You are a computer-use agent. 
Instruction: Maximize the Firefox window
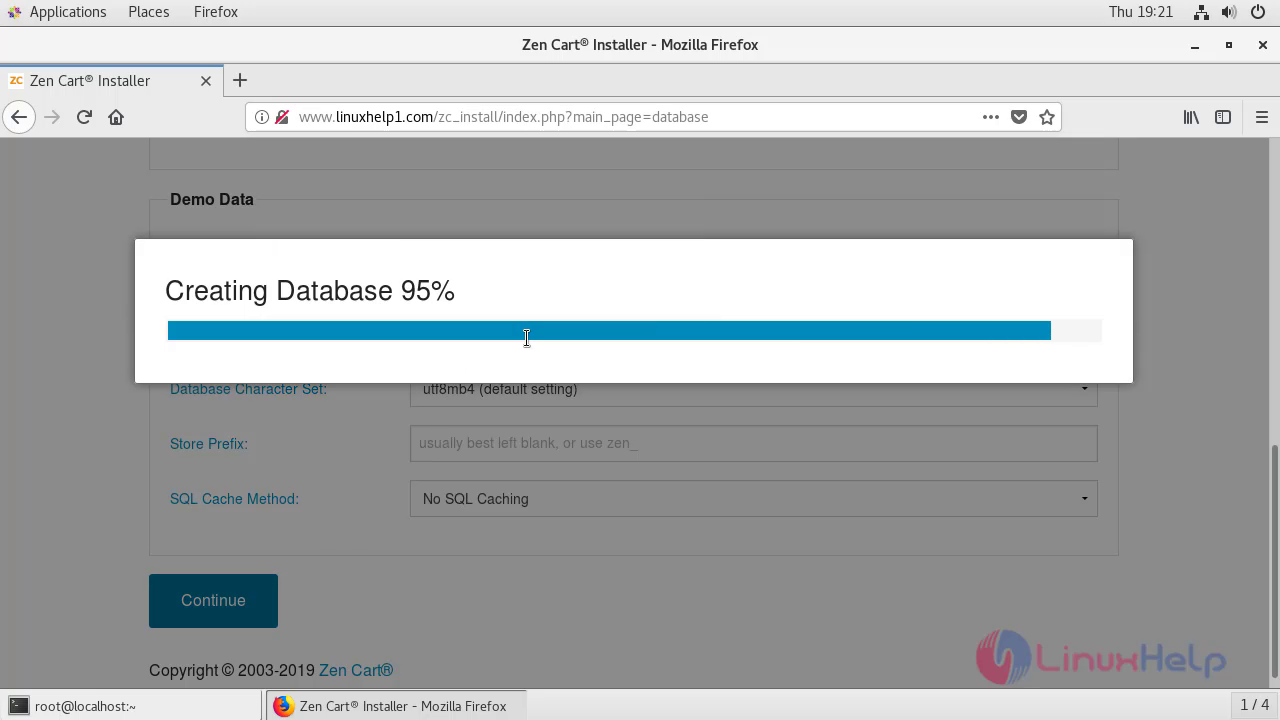(1229, 45)
